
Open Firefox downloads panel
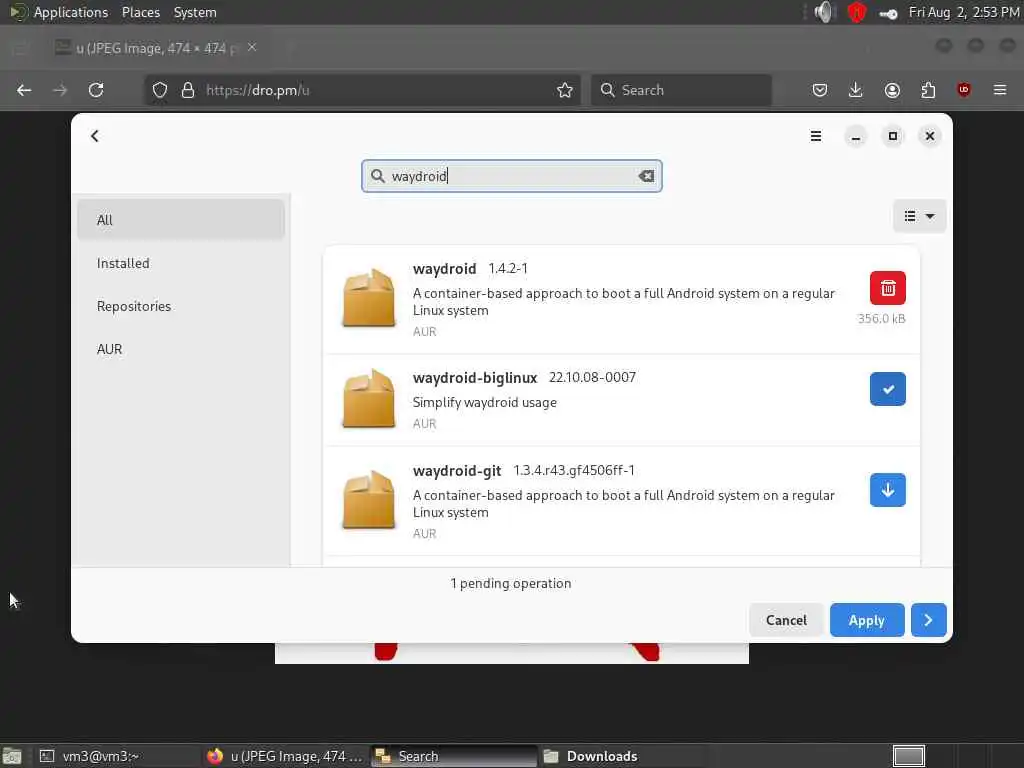tap(856, 90)
